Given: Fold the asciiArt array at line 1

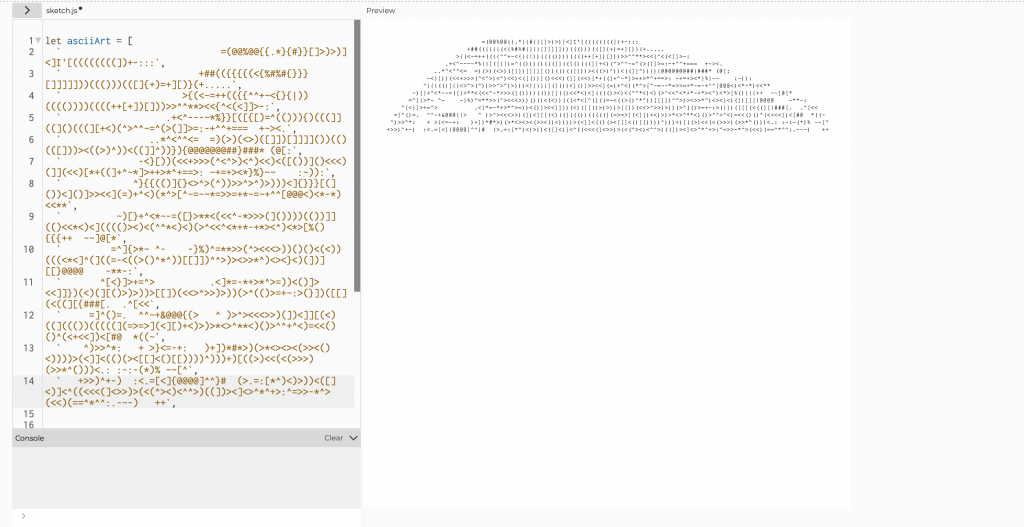Looking at the screenshot, I should coord(38,41).
